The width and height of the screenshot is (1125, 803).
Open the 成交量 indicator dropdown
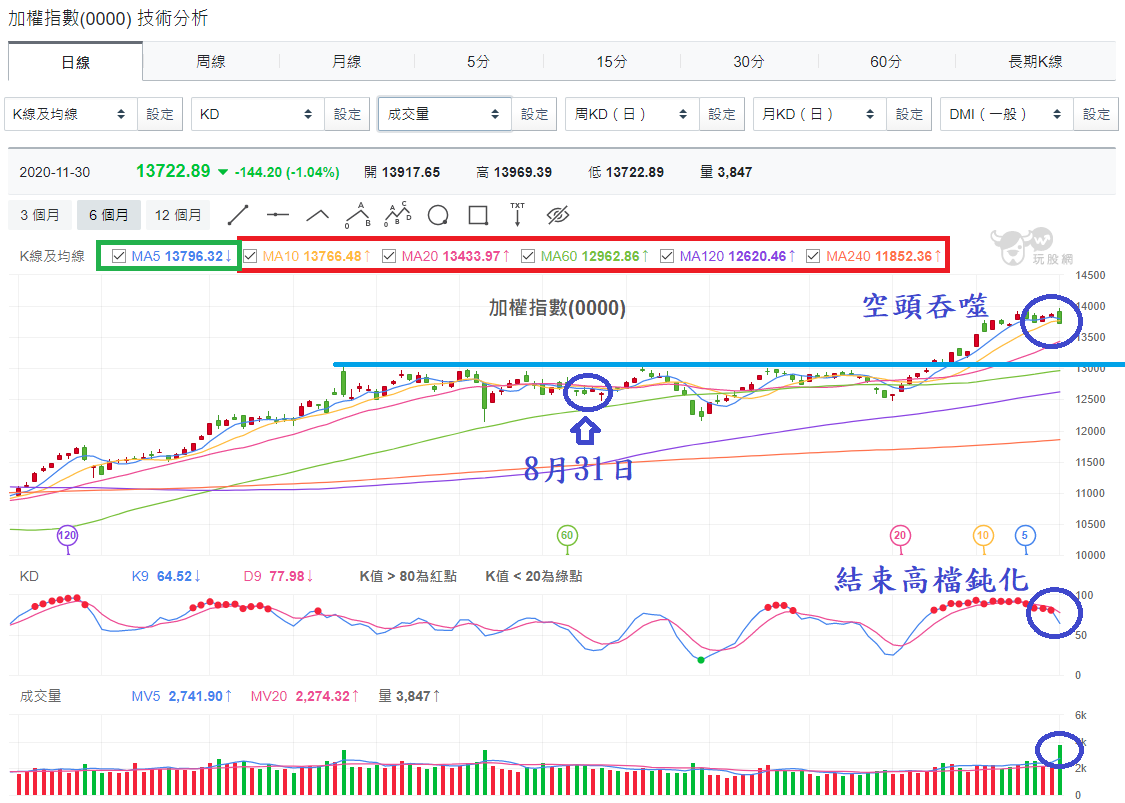click(x=445, y=114)
